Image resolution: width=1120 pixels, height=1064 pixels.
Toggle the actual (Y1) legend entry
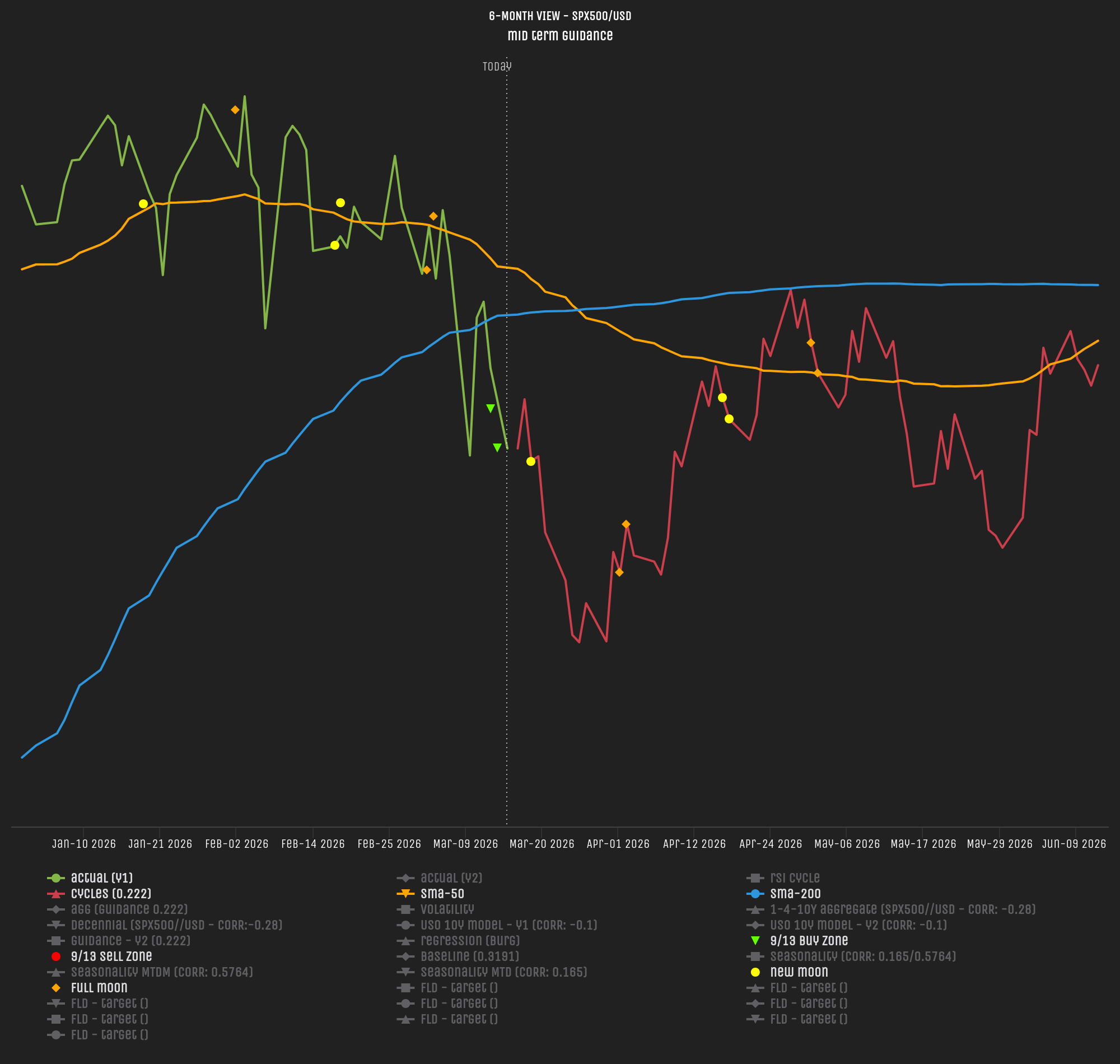(x=101, y=878)
